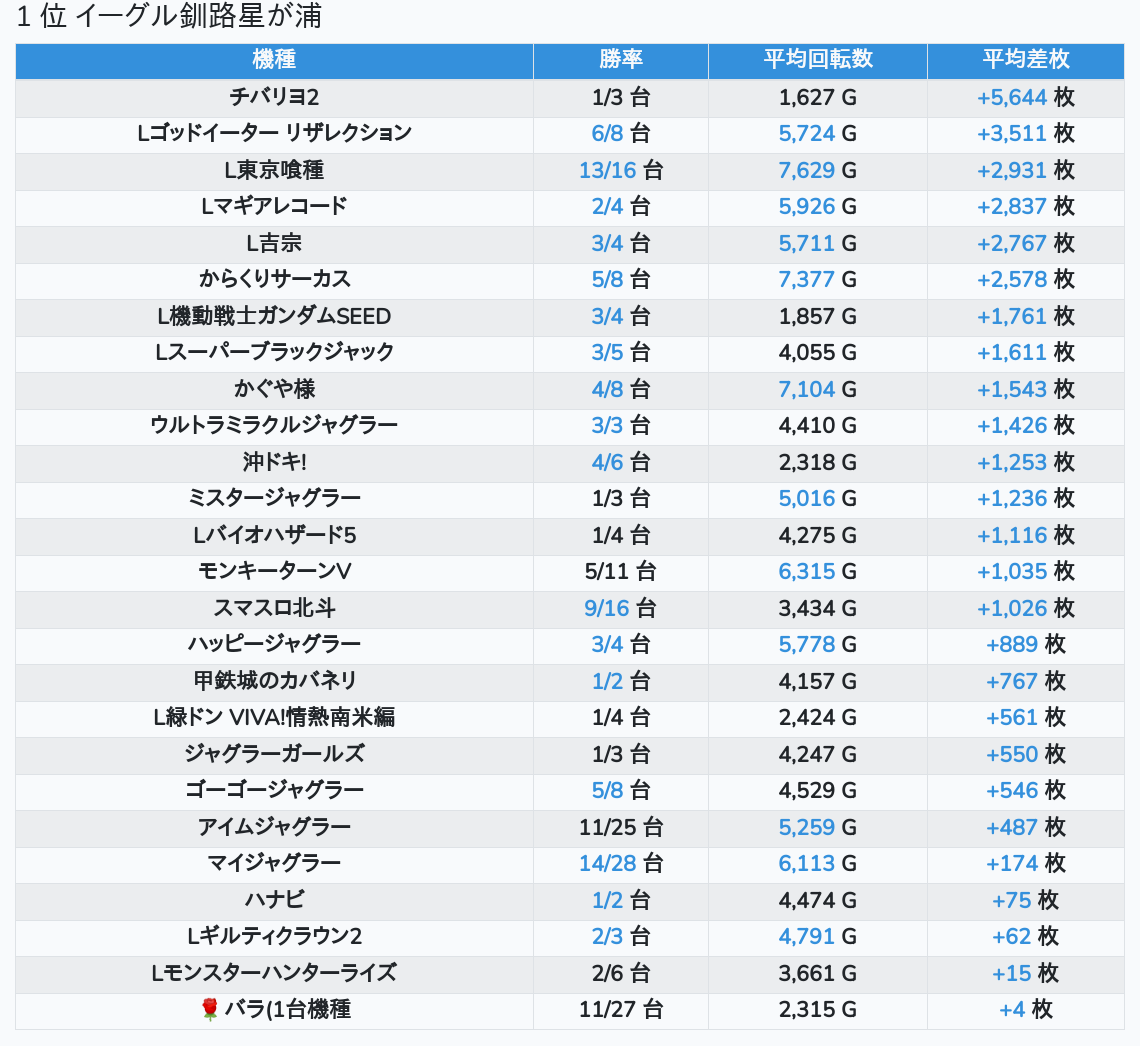Select the Lバイオハザード5 machine name

click(x=274, y=535)
